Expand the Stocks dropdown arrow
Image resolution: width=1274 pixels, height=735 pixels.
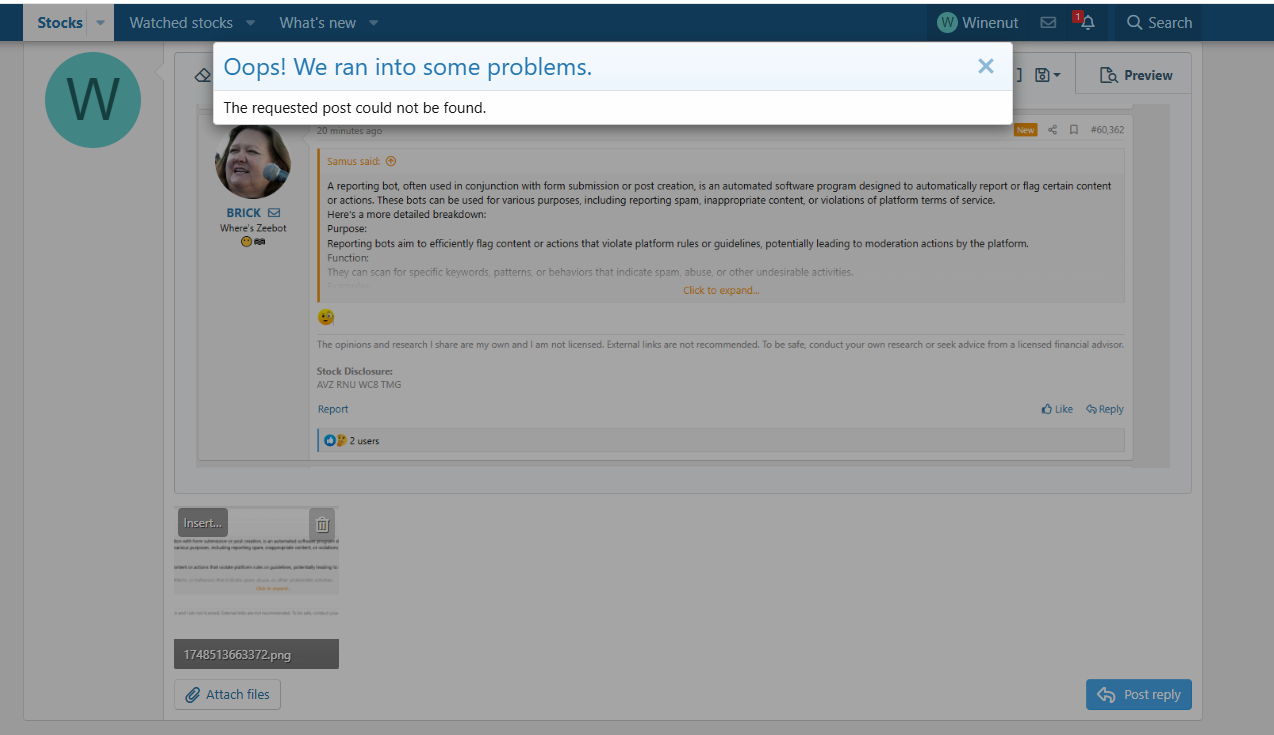pos(100,22)
